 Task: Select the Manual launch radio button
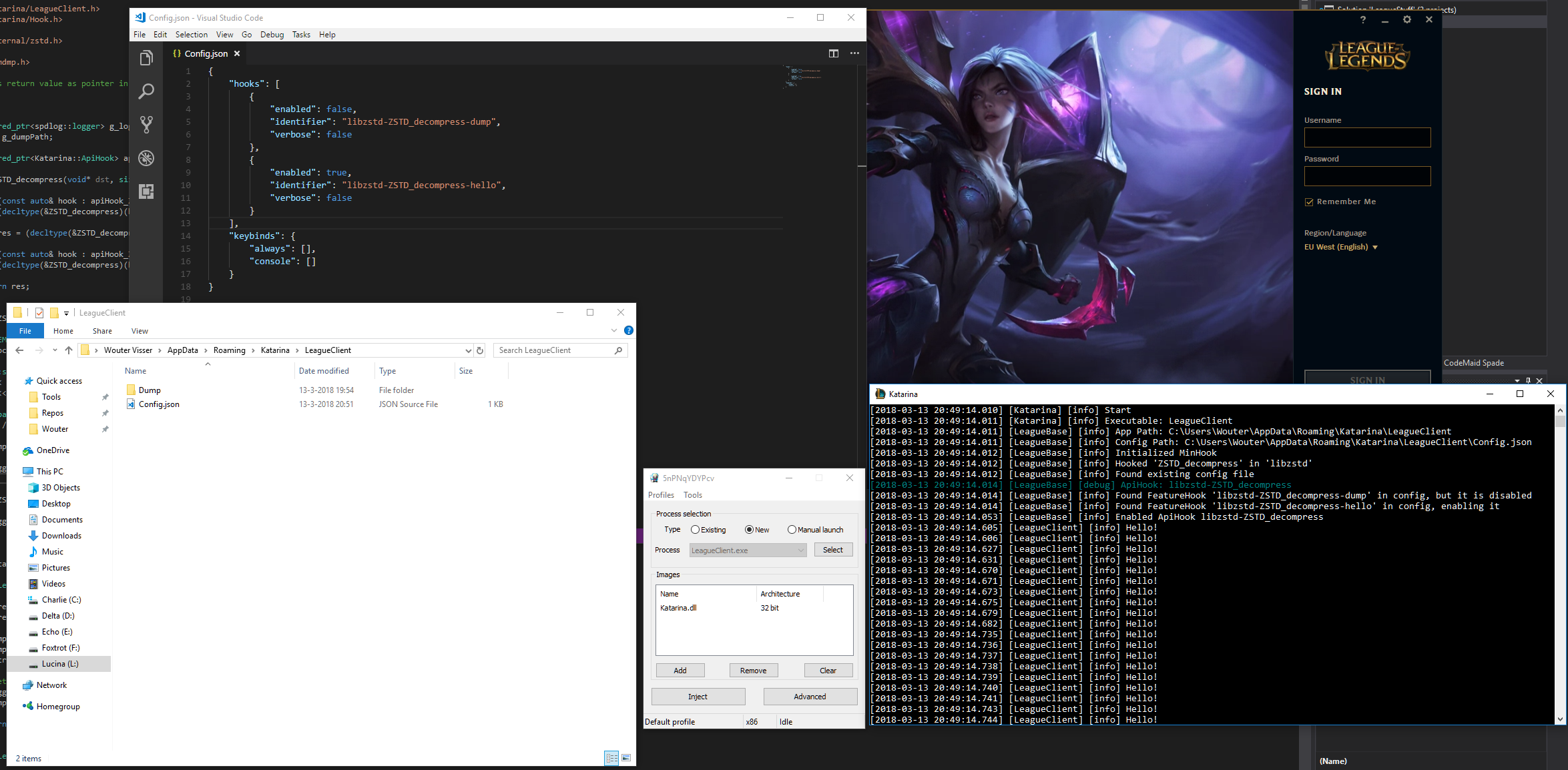(x=792, y=530)
